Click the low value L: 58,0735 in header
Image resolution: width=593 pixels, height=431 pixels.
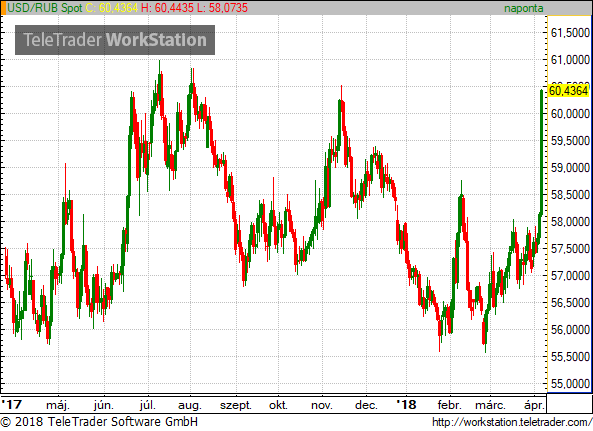click(222, 8)
